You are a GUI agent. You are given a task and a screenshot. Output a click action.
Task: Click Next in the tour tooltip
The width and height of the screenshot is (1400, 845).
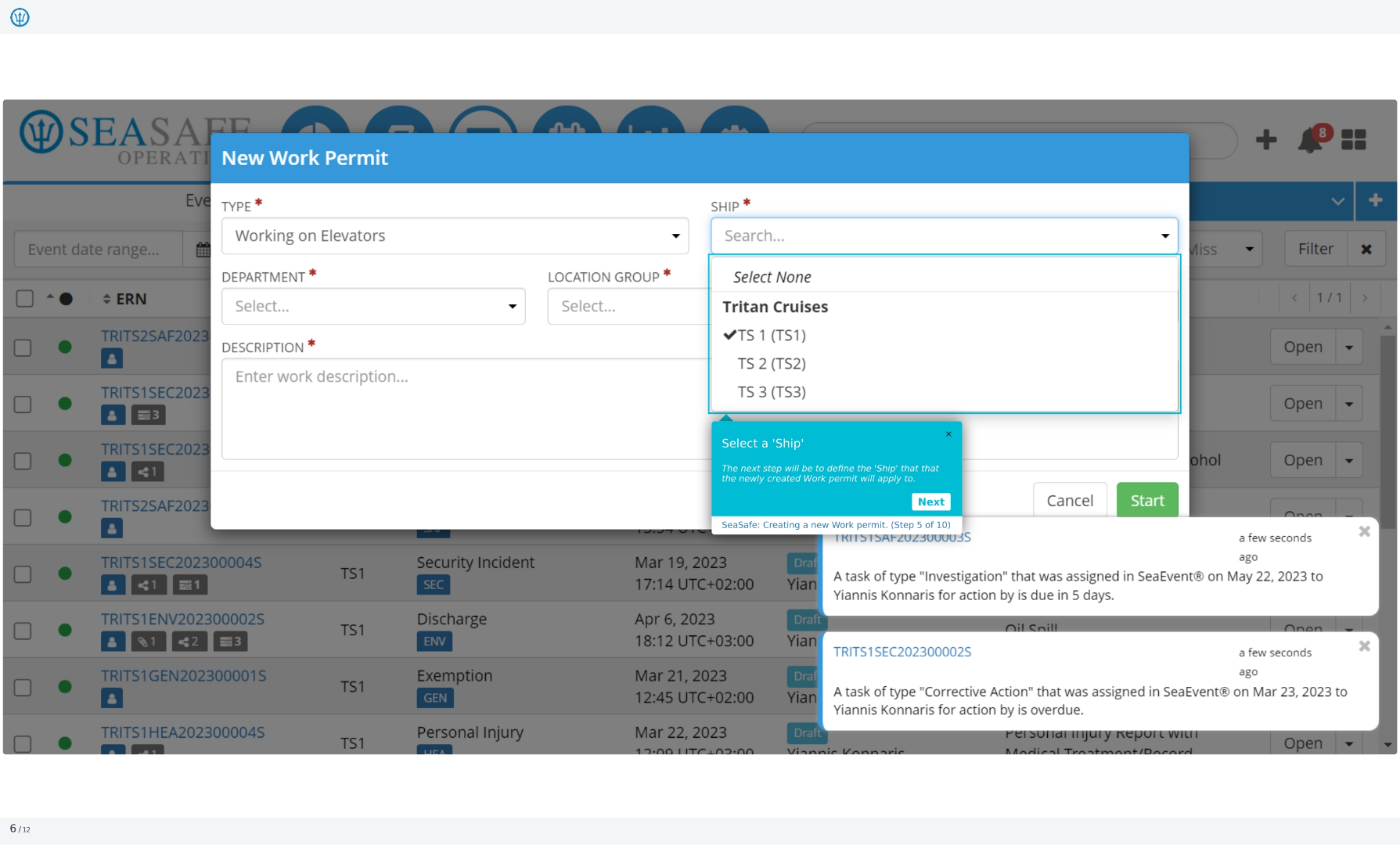click(930, 502)
